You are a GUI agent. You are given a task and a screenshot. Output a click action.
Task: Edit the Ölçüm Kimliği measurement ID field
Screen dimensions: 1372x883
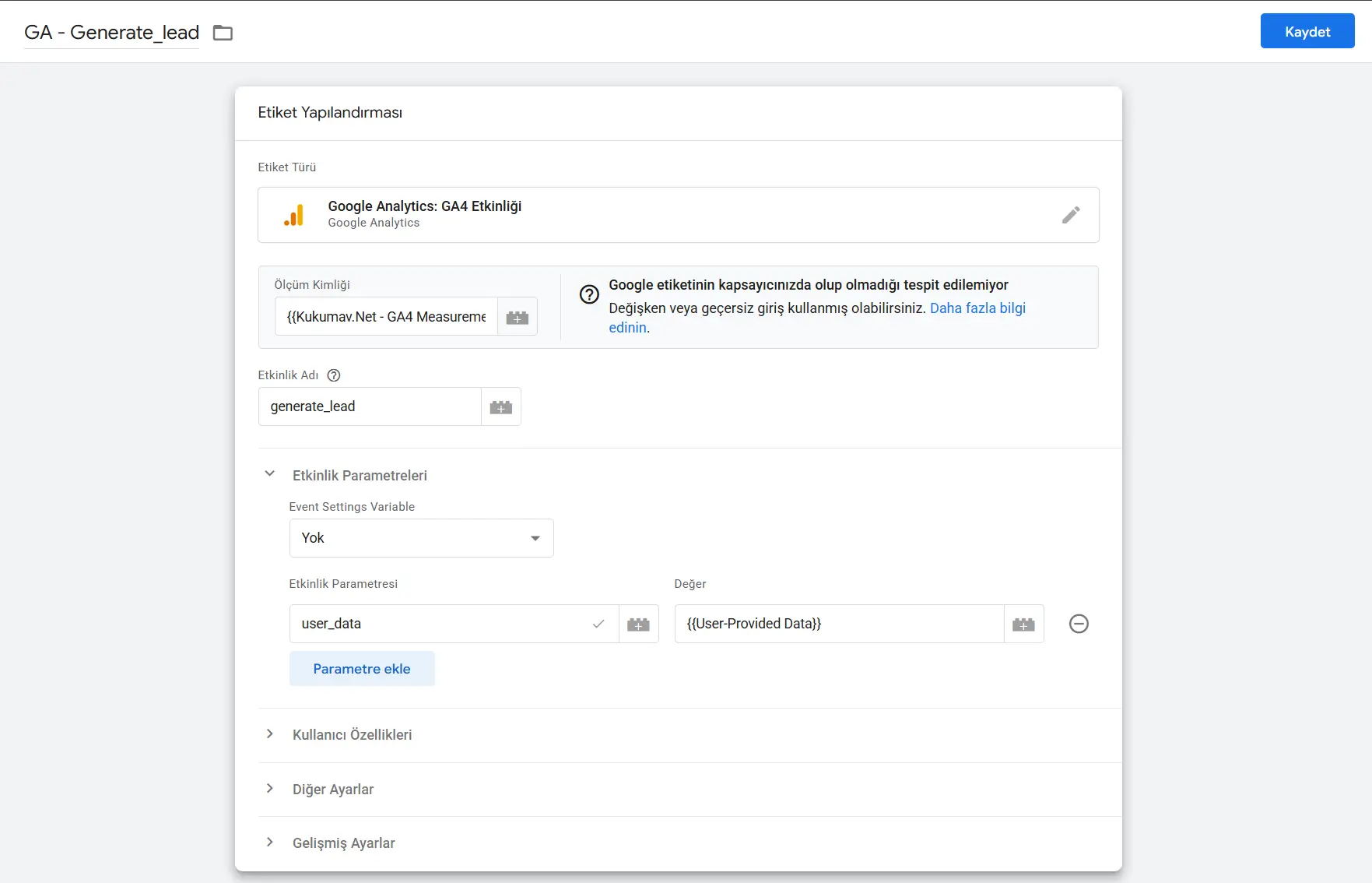pyautogui.click(x=386, y=317)
